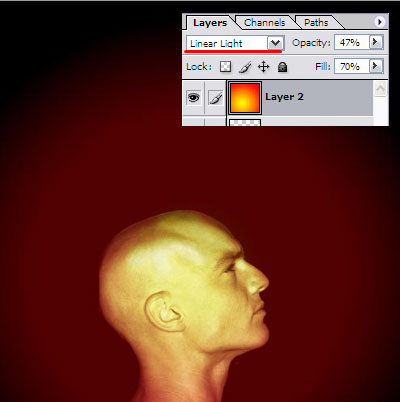Image resolution: width=400 pixels, height=402 pixels.
Task: Select the Layers tab
Action: tap(210, 23)
